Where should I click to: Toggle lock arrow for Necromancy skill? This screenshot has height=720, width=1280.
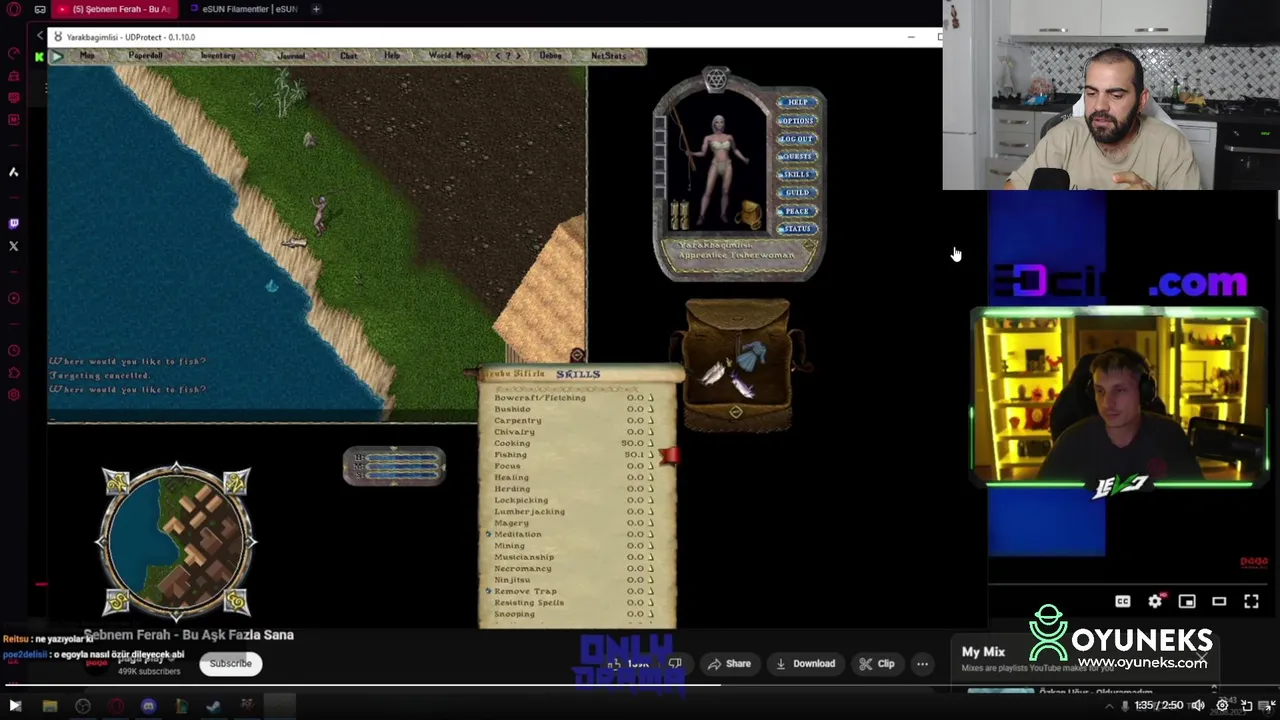651,569
